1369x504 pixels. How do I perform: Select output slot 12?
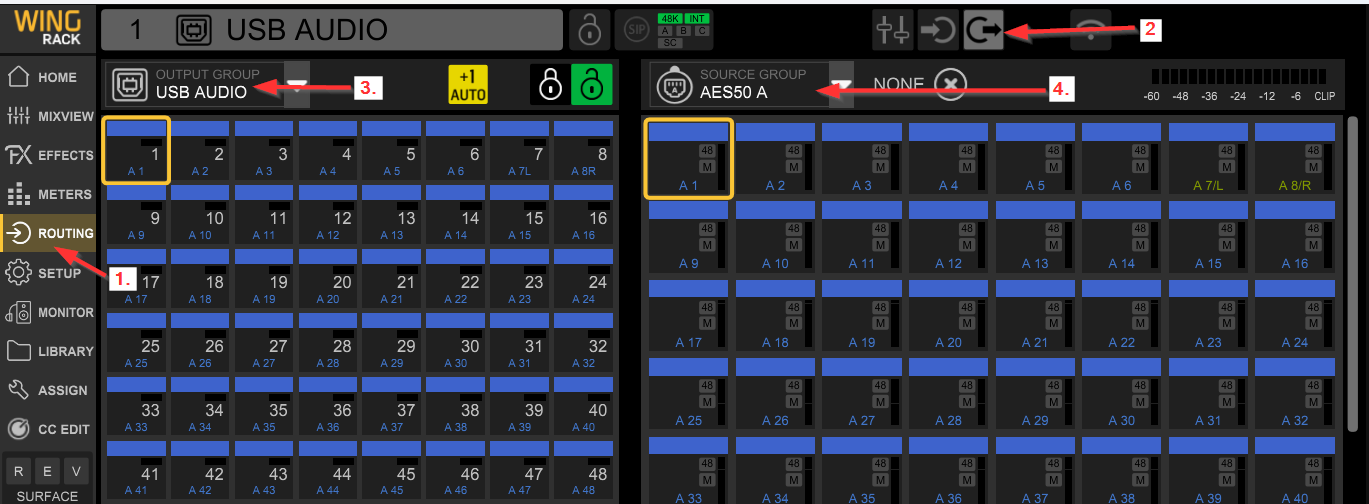(328, 214)
